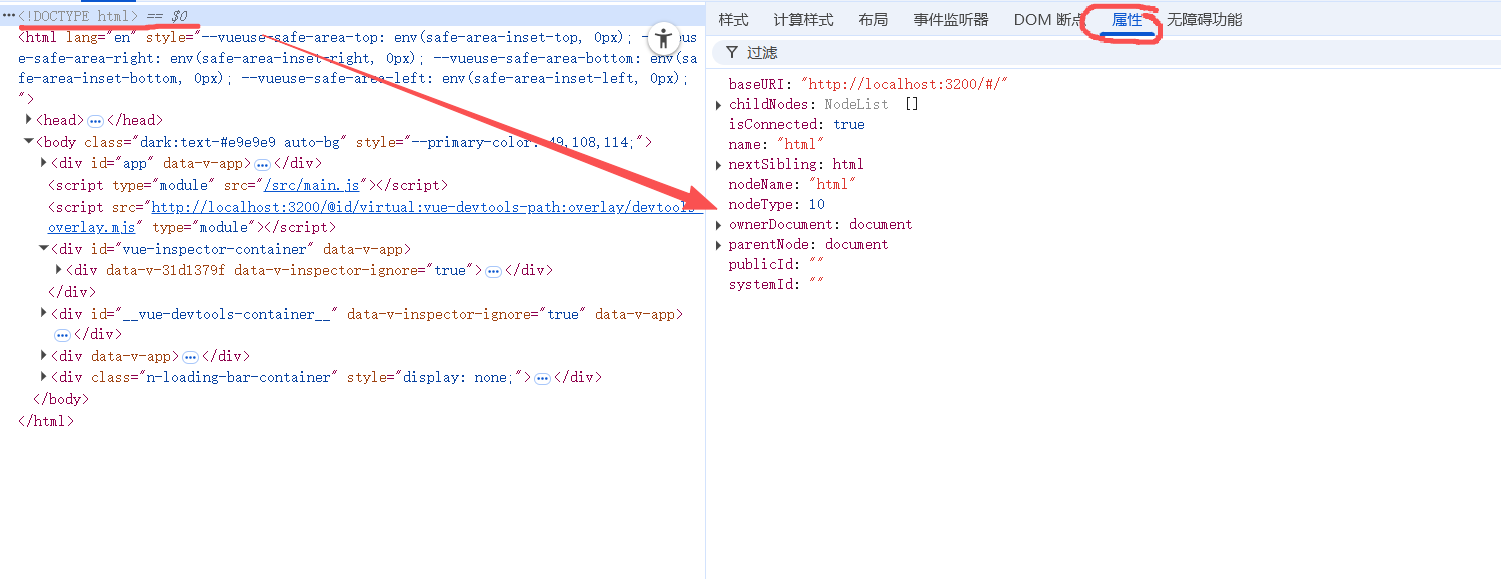Select the closing </html> tag
Image resolution: width=1501 pixels, height=579 pixels.
click(x=46, y=421)
